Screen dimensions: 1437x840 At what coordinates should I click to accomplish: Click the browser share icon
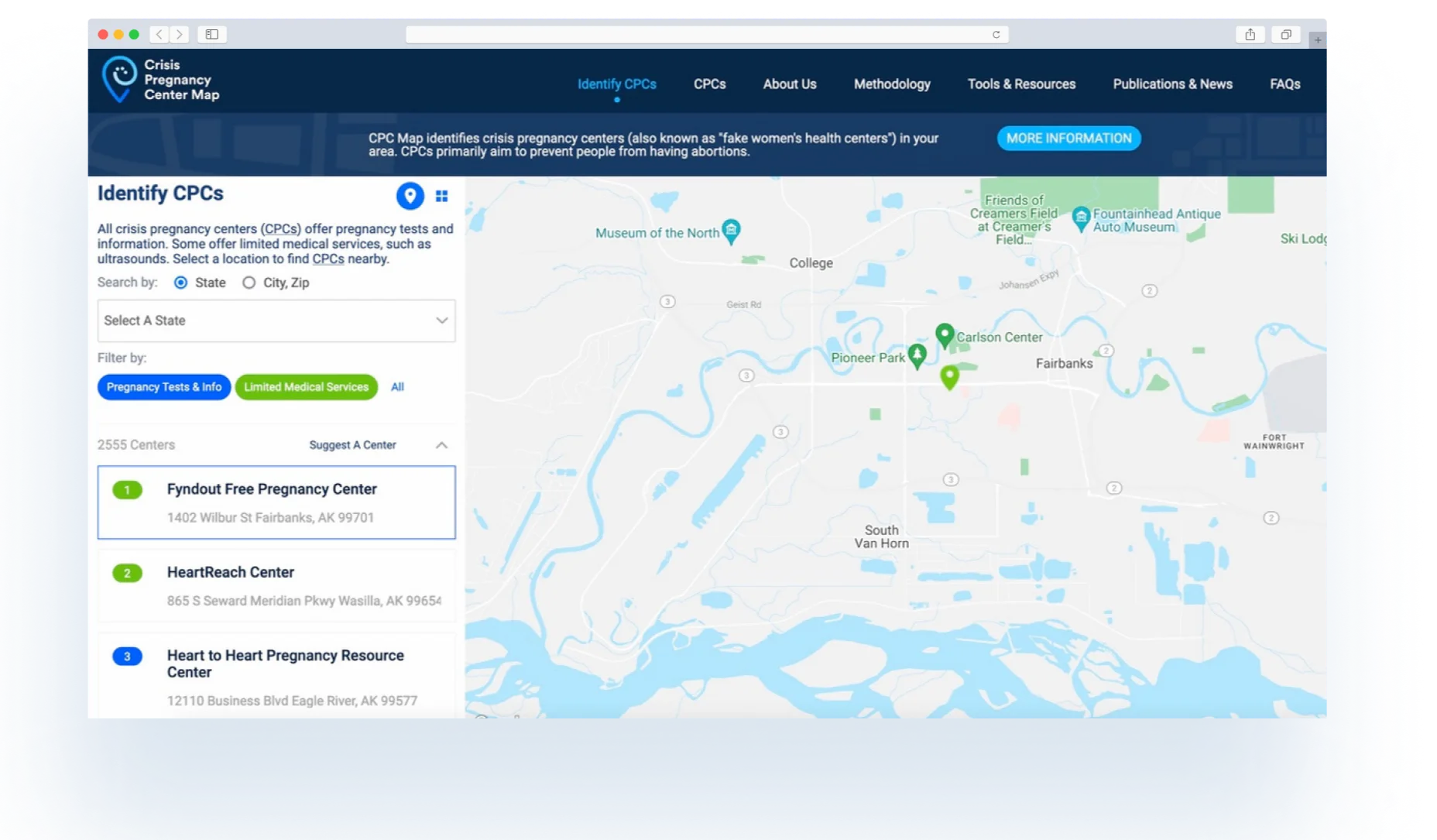1250,34
